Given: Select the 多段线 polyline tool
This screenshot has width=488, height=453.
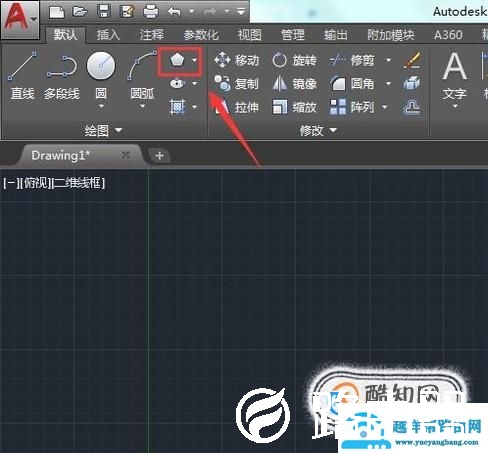Looking at the screenshot, I should [x=62, y=75].
